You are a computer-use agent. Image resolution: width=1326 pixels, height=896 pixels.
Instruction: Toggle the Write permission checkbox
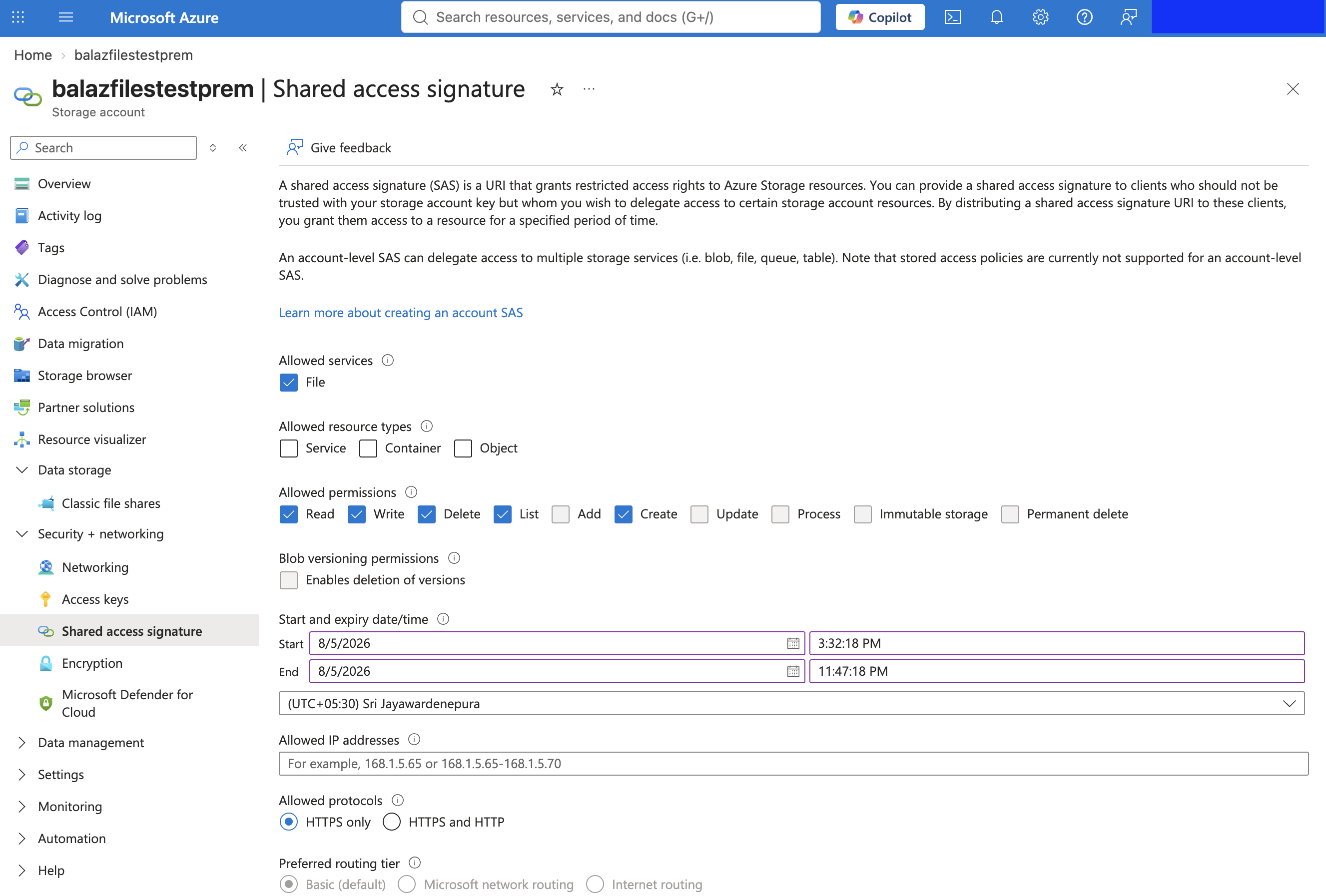[x=357, y=514]
